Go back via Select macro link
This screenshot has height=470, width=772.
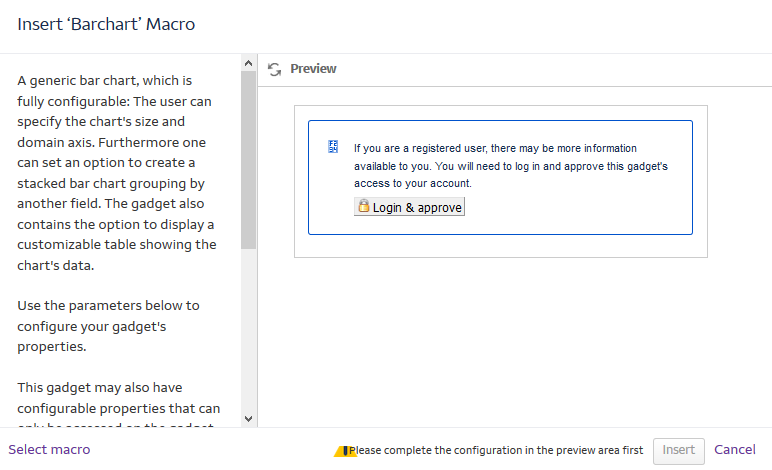tap(49, 450)
